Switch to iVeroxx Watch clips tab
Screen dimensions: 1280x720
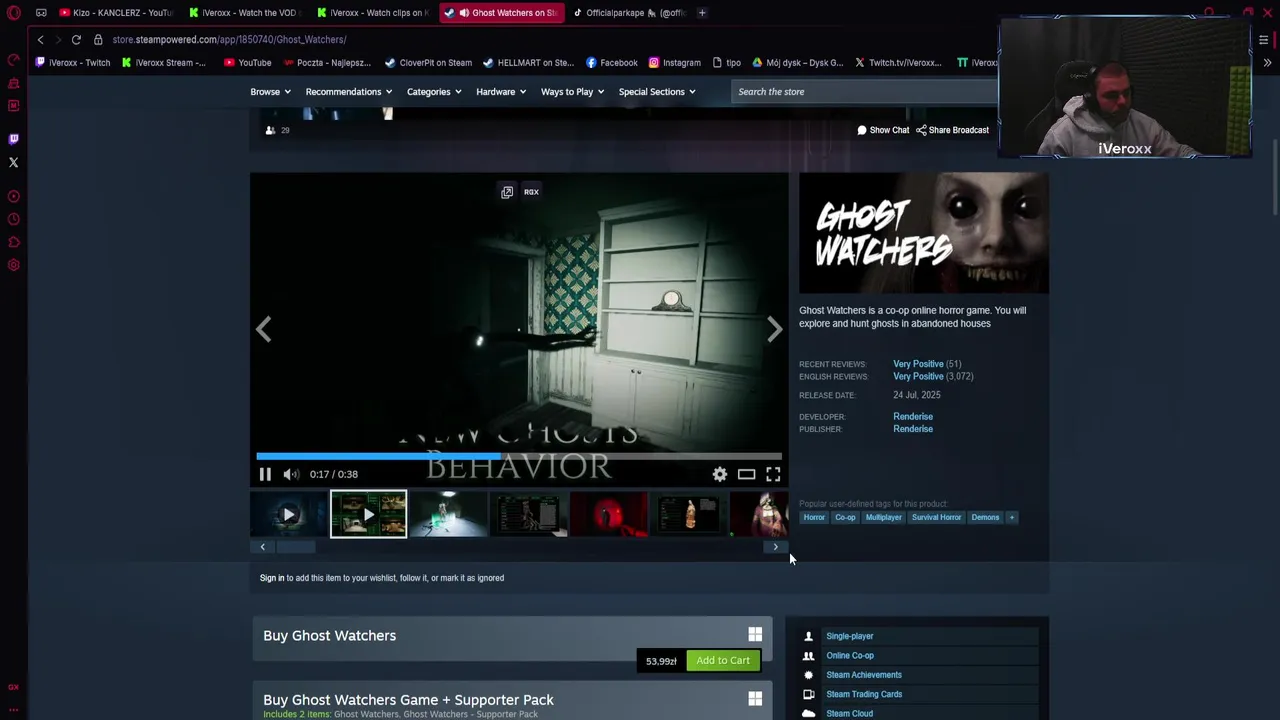click(x=372, y=13)
